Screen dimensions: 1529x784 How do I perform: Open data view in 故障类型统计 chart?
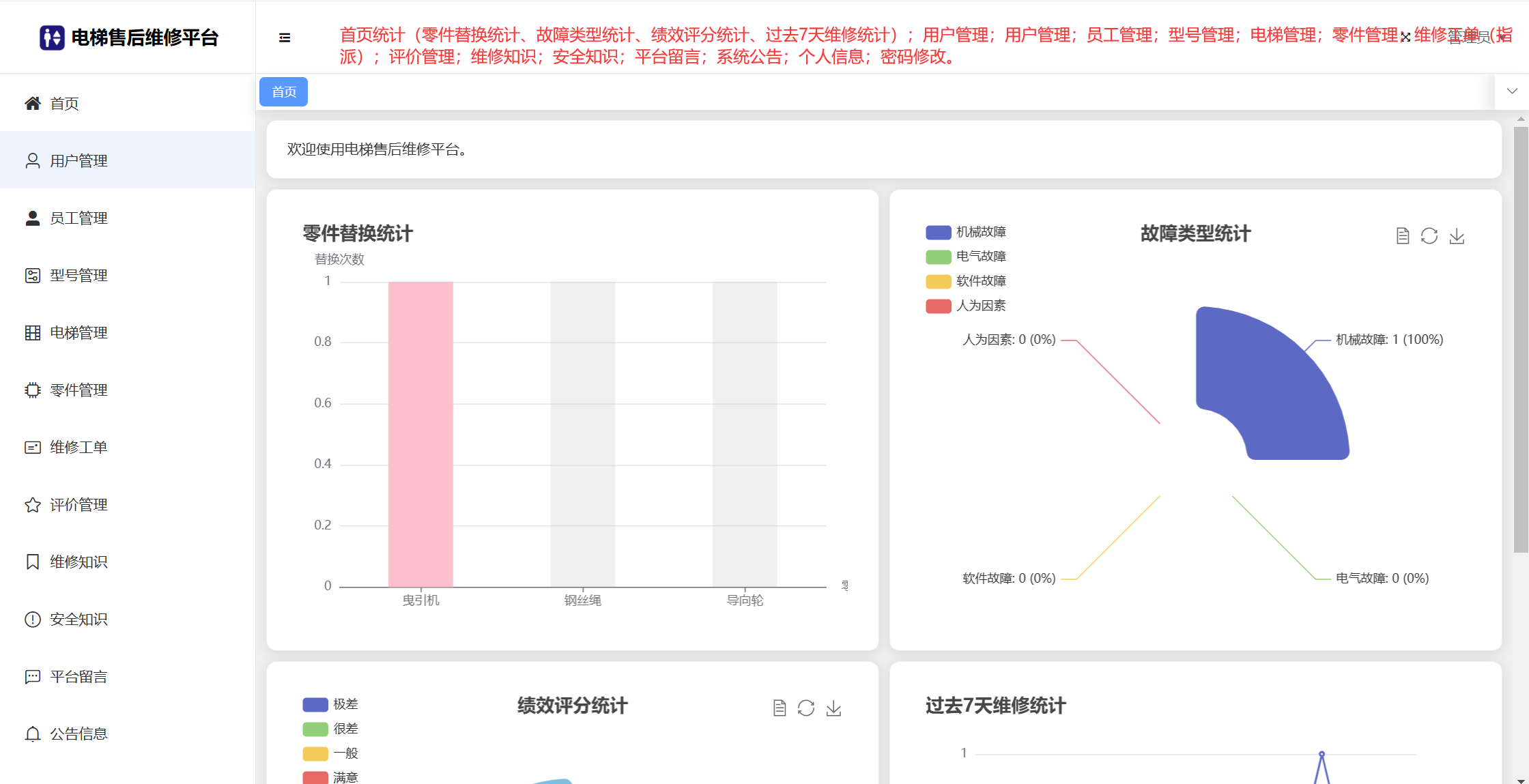(1403, 236)
